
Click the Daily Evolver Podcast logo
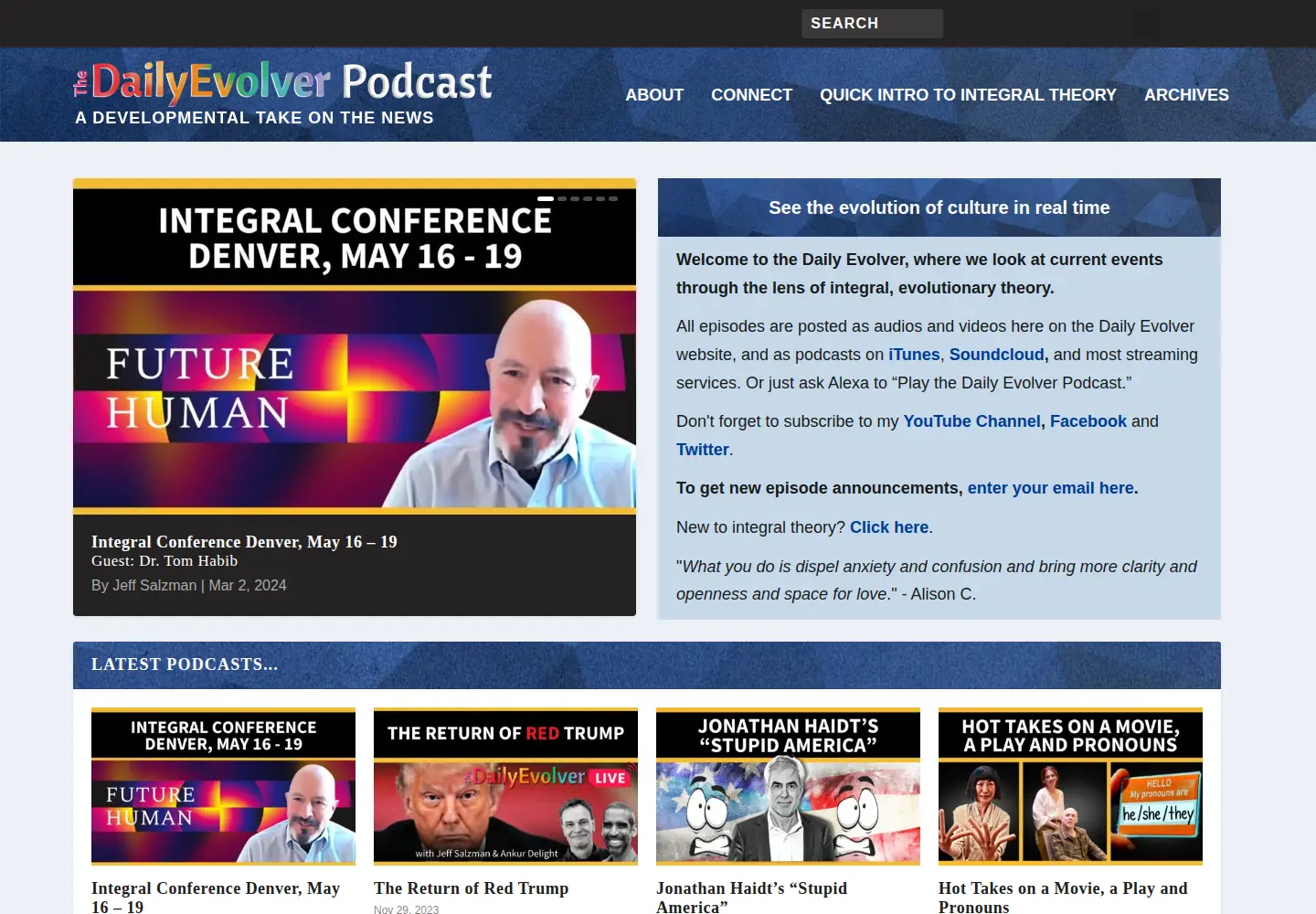(x=282, y=81)
